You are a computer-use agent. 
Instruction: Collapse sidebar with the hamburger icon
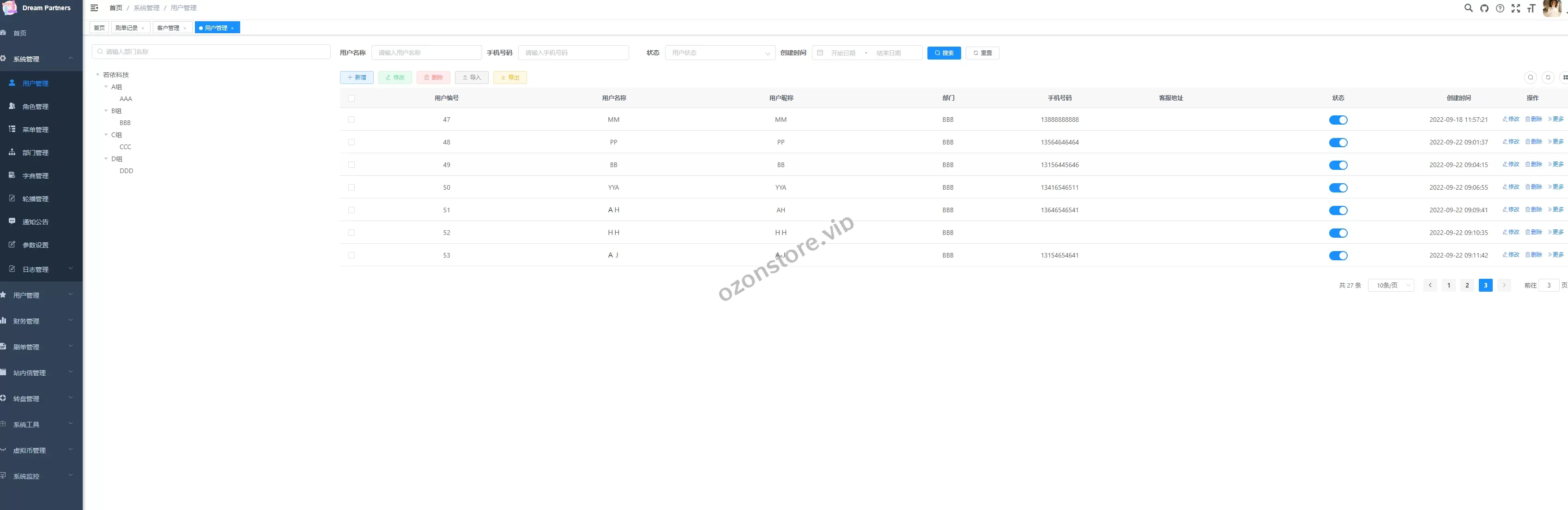coord(94,8)
